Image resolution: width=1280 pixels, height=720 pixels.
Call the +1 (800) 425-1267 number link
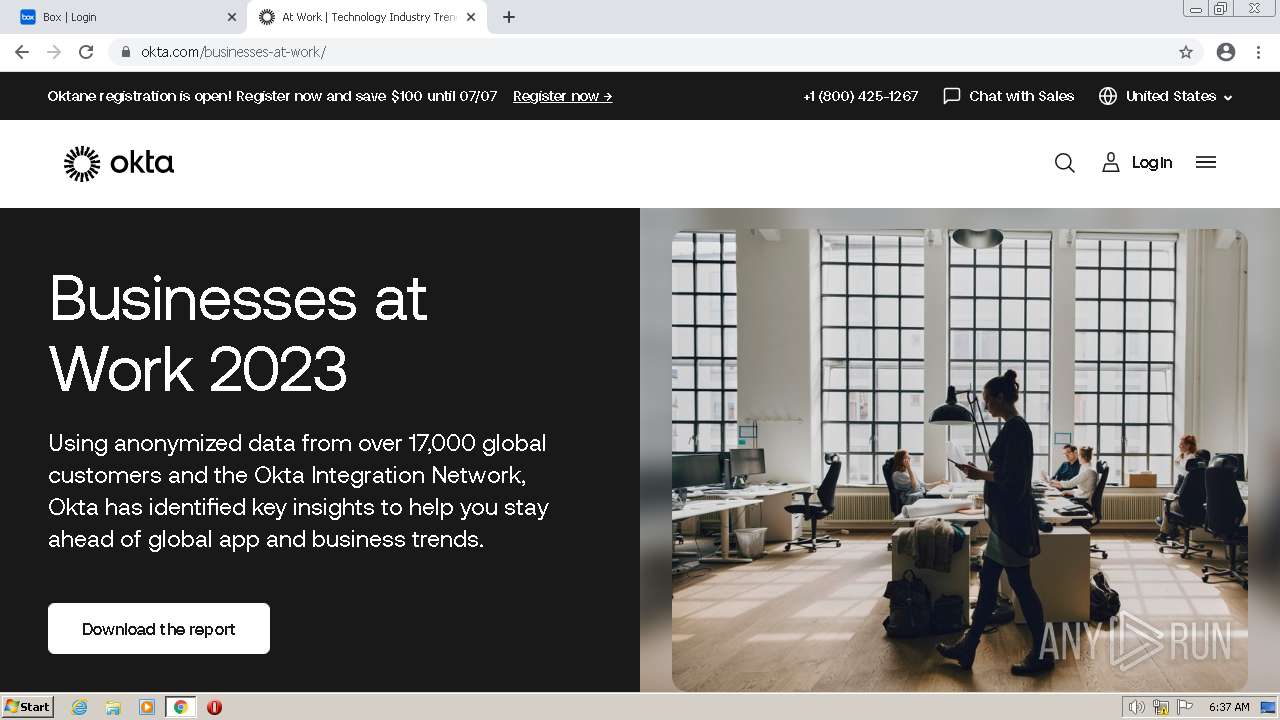860,96
